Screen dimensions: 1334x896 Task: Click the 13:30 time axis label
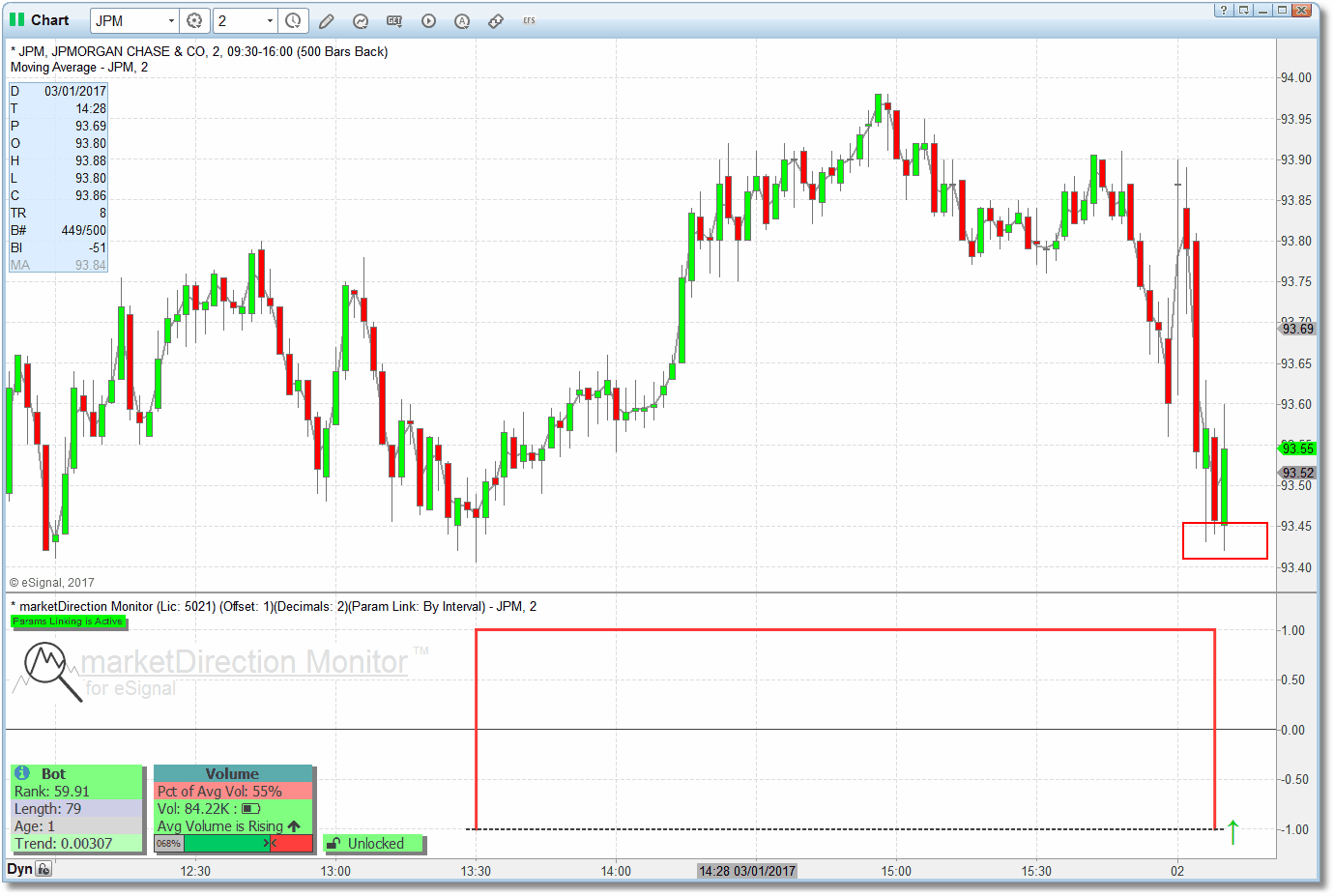click(476, 871)
